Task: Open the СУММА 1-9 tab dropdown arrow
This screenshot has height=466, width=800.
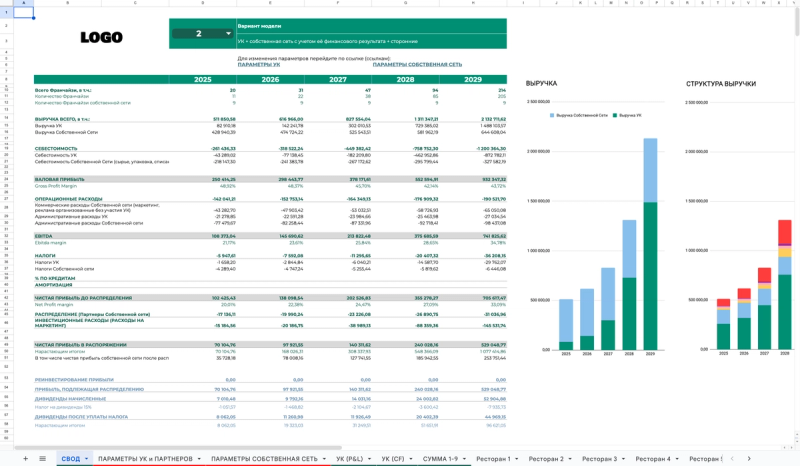Action: 464,458
